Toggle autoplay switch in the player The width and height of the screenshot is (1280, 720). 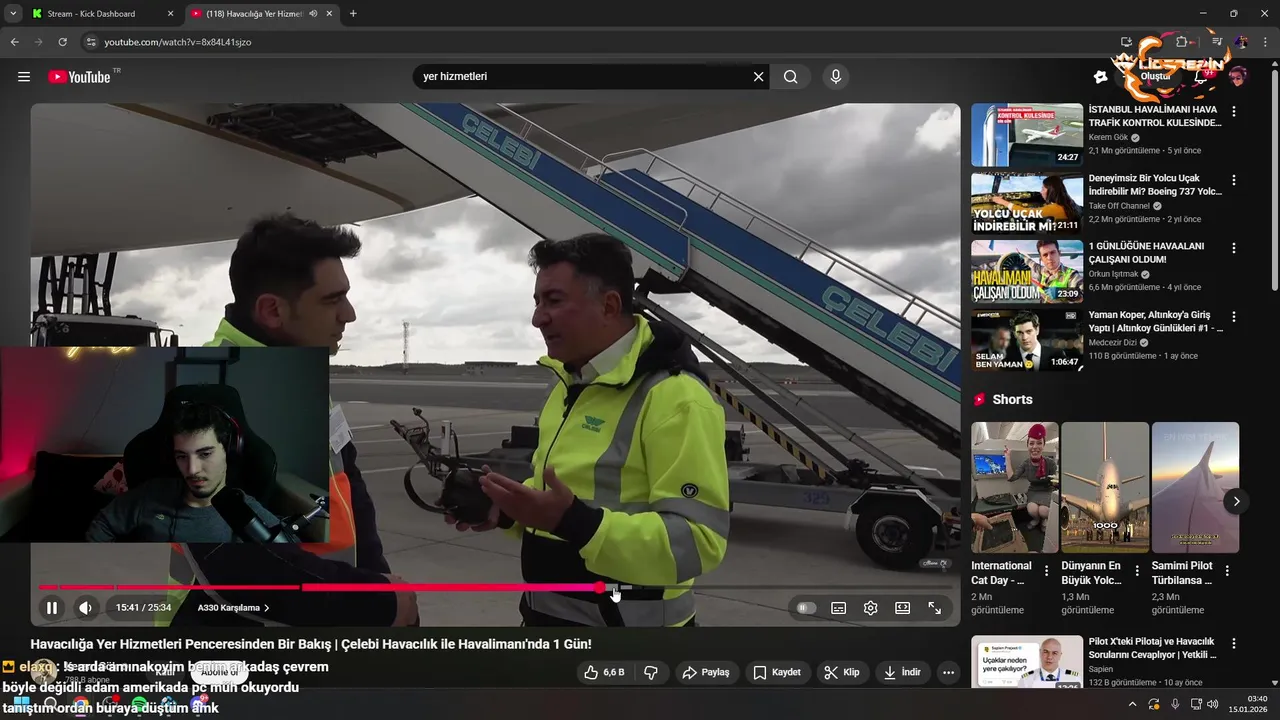pos(806,607)
